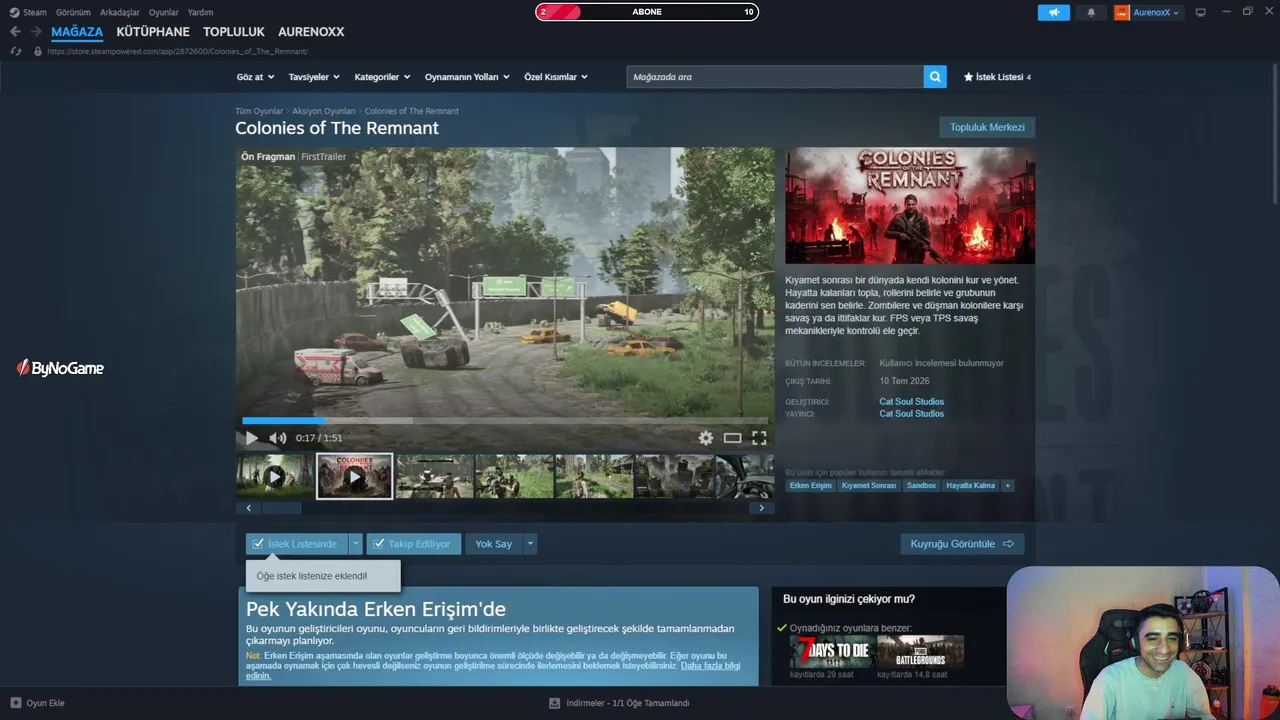Expand the Yok Say dropdown arrow
Screen dimensions: 1280x720
(x=530, y=544)
